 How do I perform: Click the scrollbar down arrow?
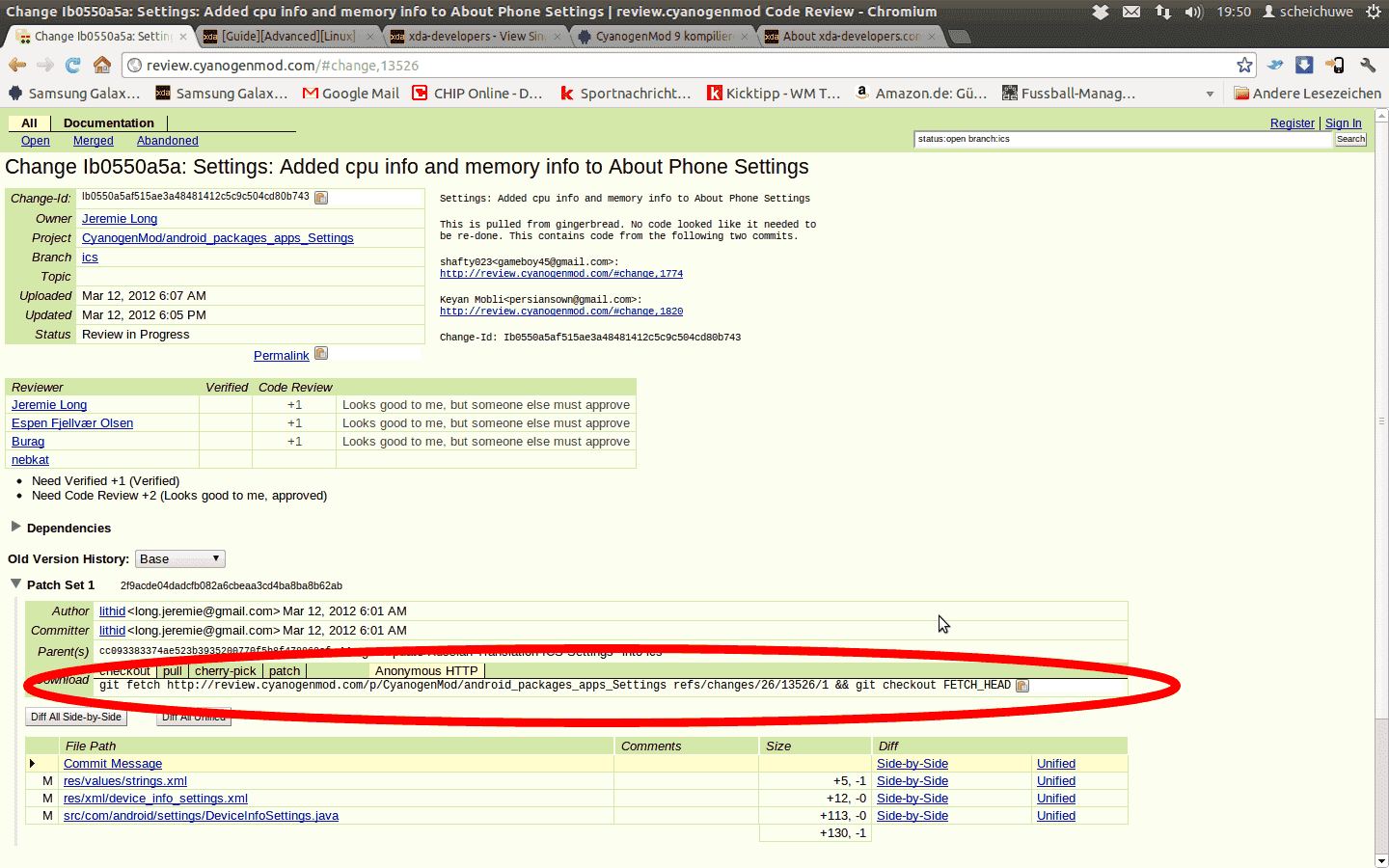1381,860
